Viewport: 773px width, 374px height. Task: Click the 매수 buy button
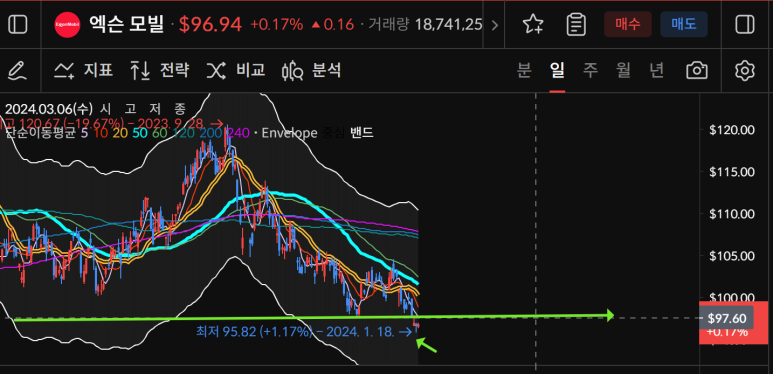click(x=628, y=24)
